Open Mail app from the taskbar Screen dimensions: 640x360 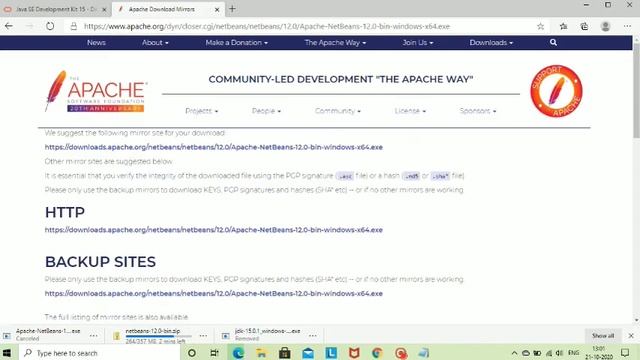[308, 353]
